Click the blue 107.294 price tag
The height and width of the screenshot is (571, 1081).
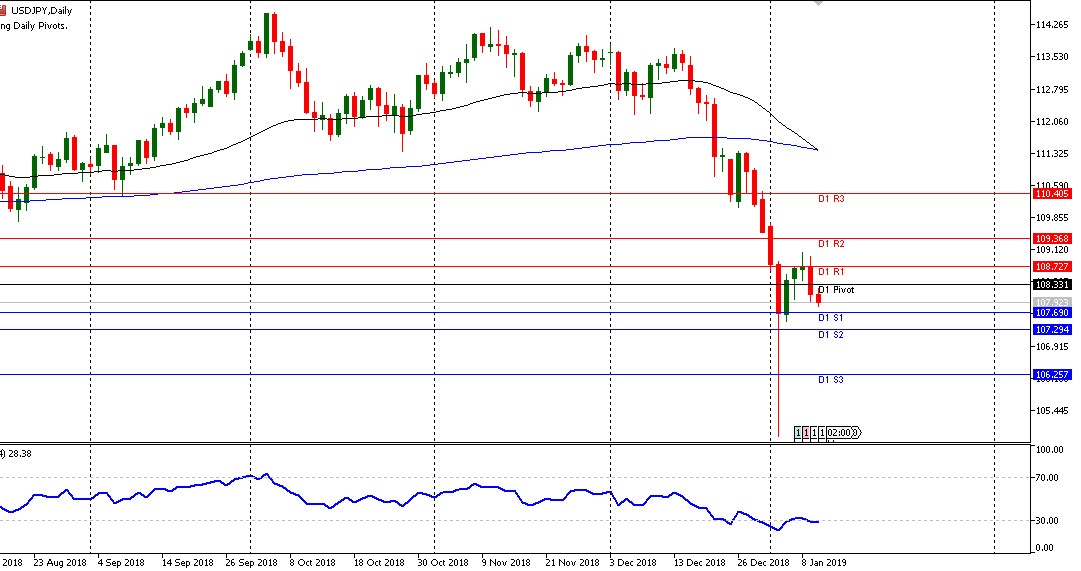pos(1052,330)
